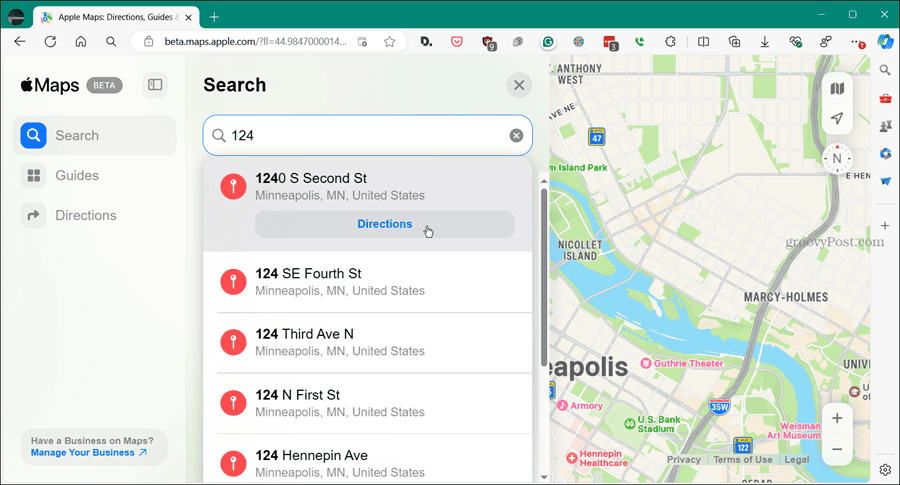Click the Armory map marker
900x485 pixels.
[562, 405]
